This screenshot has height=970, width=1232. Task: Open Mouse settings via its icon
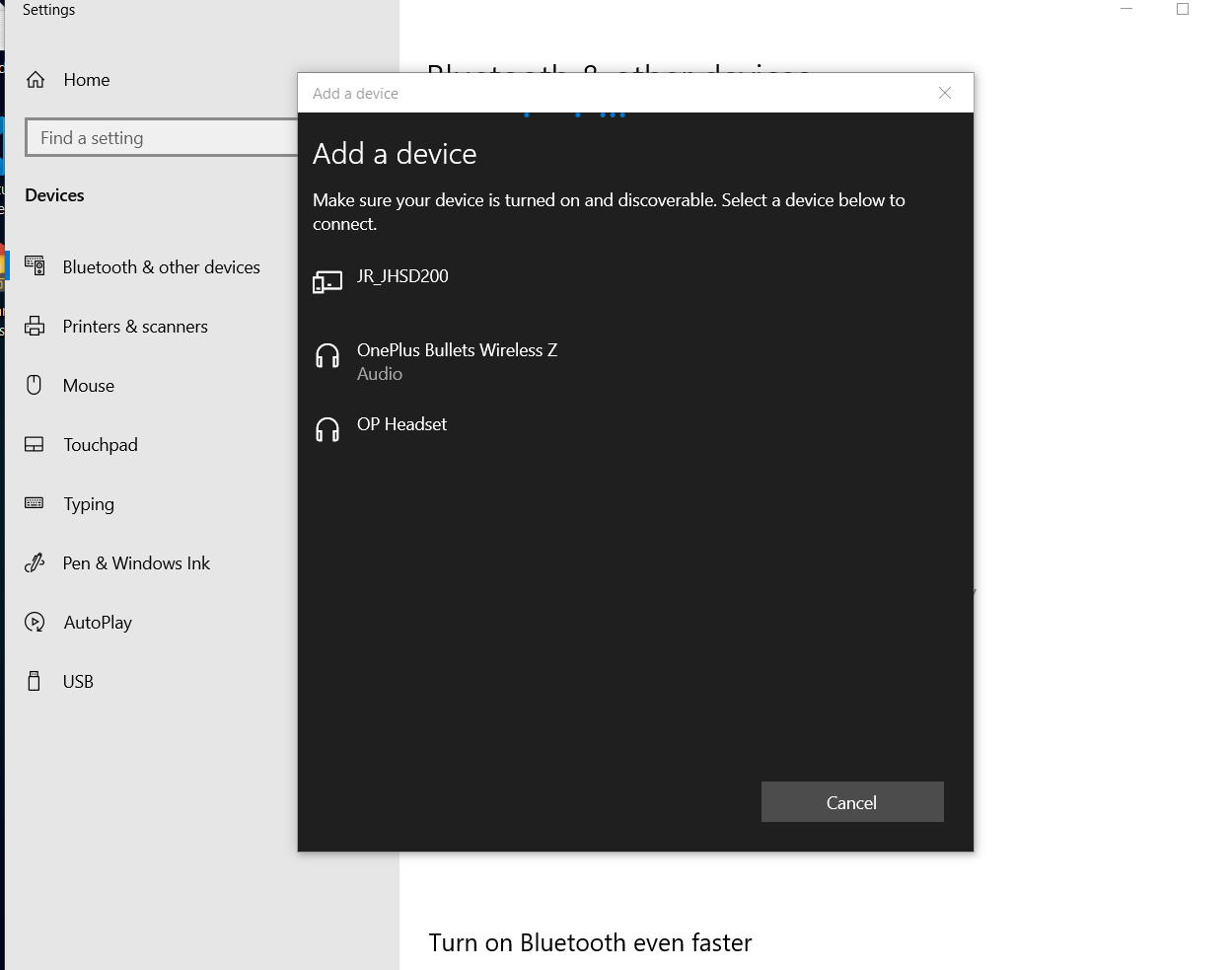(35, 385)
